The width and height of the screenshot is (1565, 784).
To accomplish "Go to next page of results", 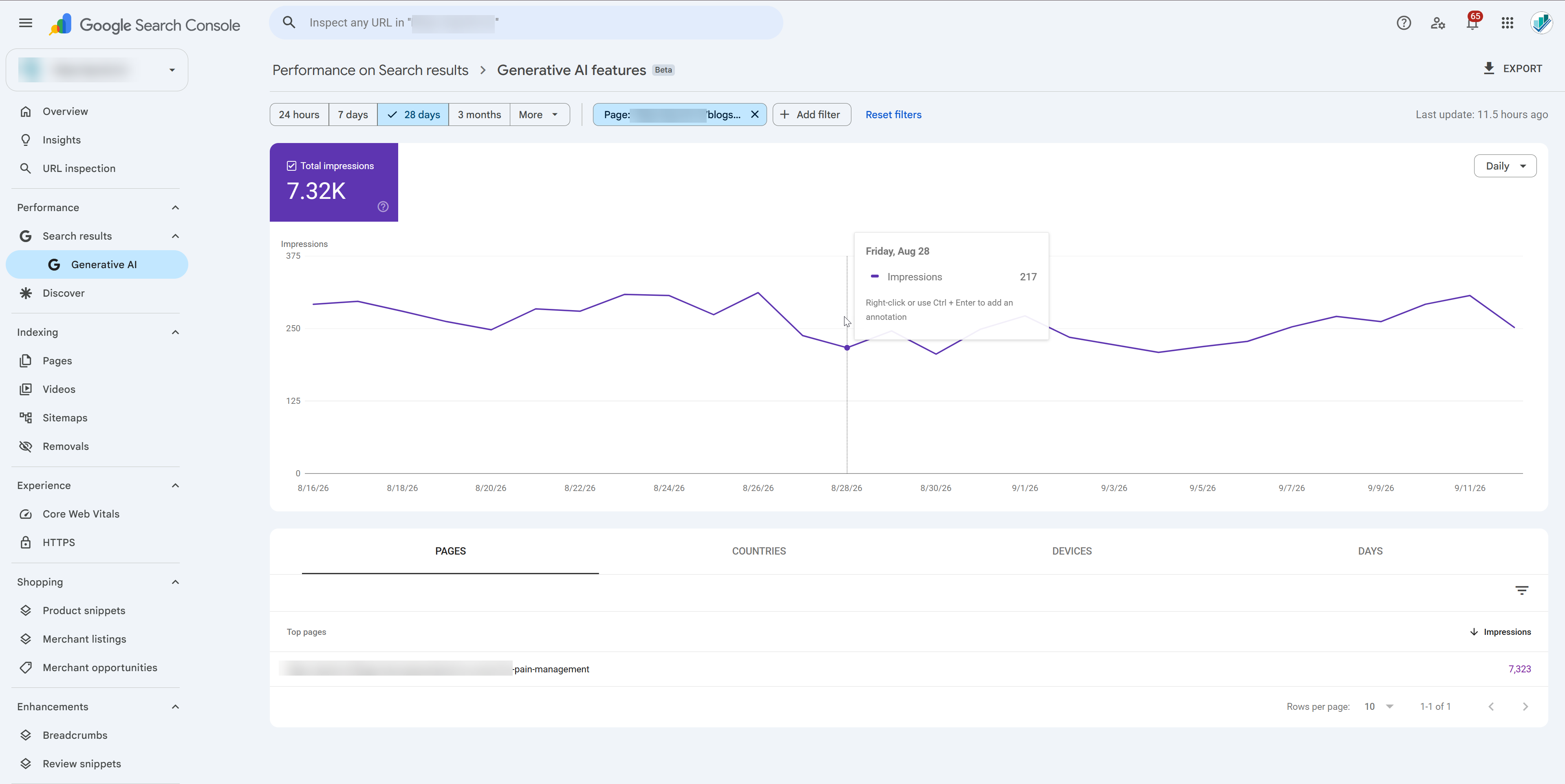I will click(1525, 706).
